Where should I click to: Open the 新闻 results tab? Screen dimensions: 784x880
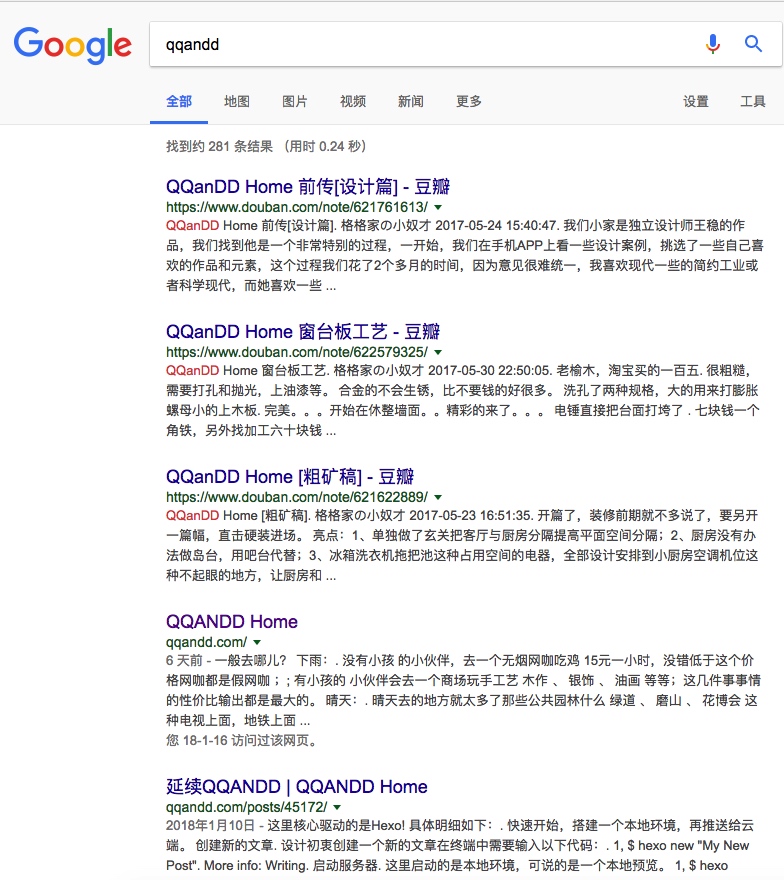(411, 102)
